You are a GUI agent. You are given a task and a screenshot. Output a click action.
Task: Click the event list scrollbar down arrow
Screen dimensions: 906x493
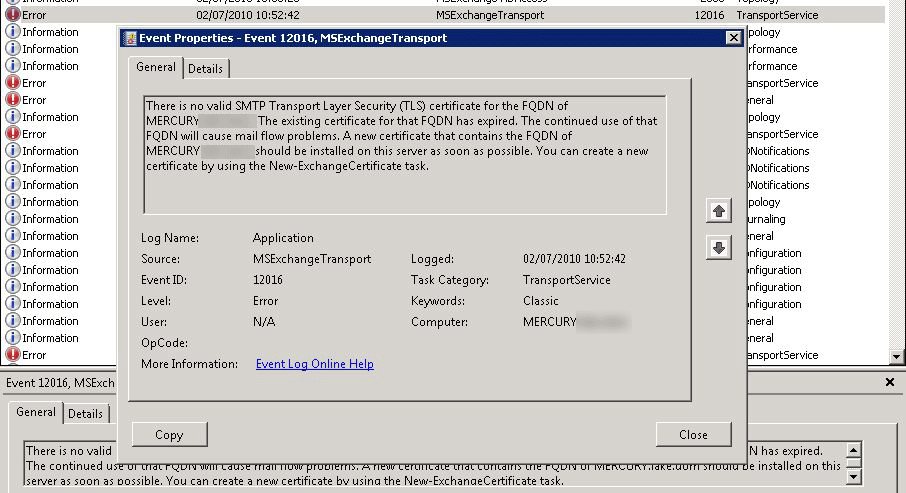[896, 357]
